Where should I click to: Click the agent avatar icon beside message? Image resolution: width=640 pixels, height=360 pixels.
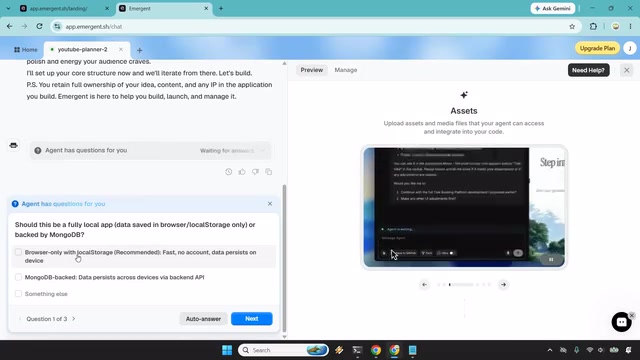[13, 145]
